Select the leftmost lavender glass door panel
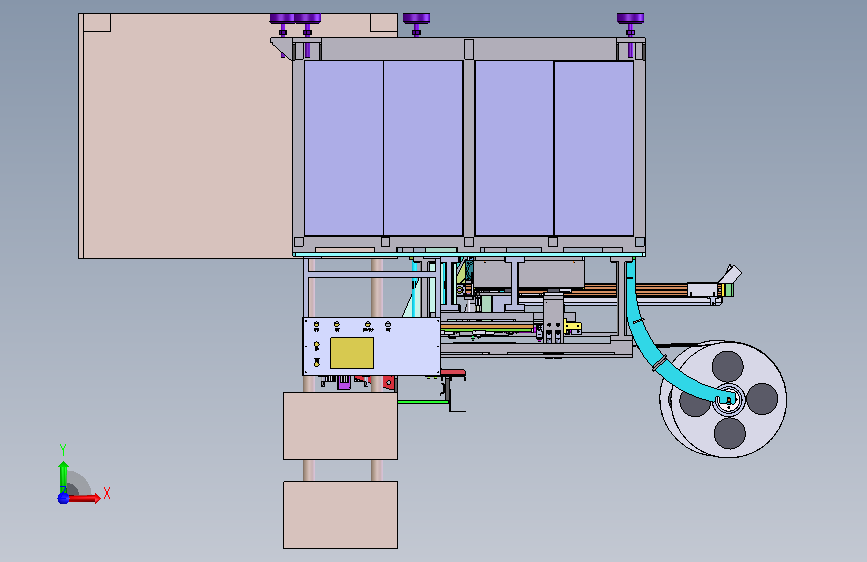This screenshot has height=562, width=867. tap(344, 148)
